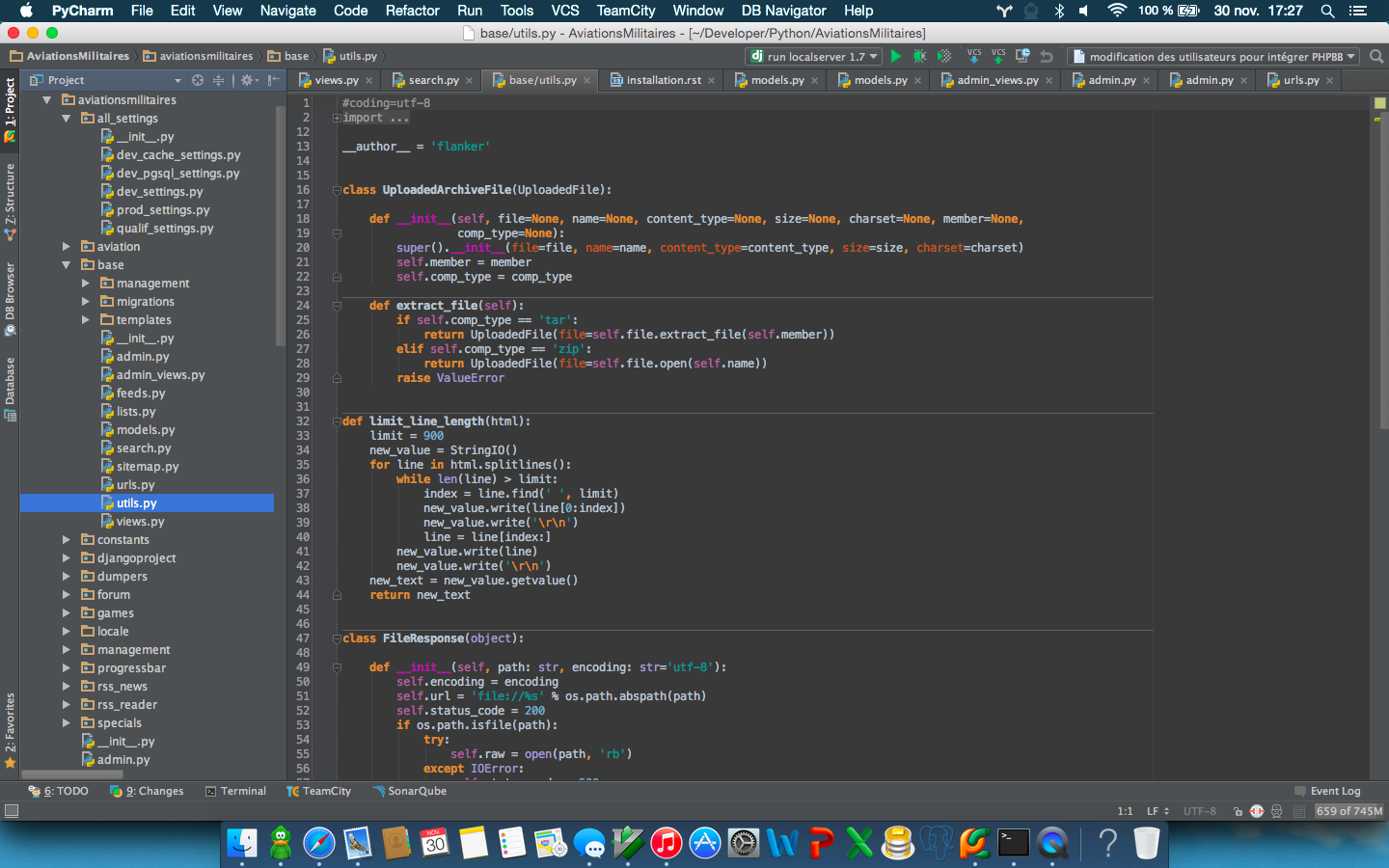Expand the forum folder in tree
Screen dimensions: 1389x868
pyautogui.click(x=67, y=595)
